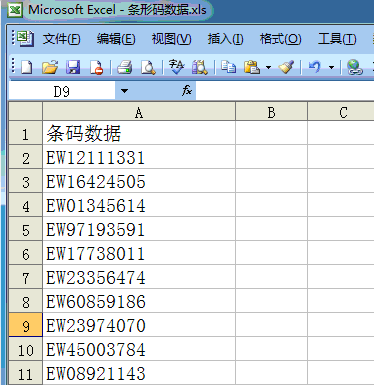The image size is (374, 385).
Task: Click the Excel icon in the title bar
Action: pos(15,10)
